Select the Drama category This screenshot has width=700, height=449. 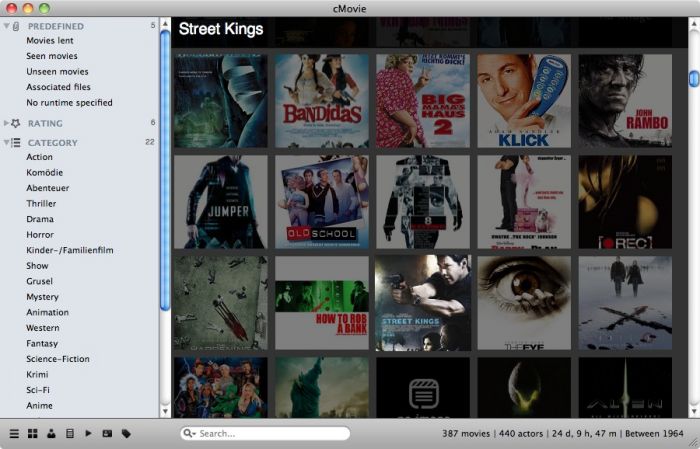click(40, 219)
